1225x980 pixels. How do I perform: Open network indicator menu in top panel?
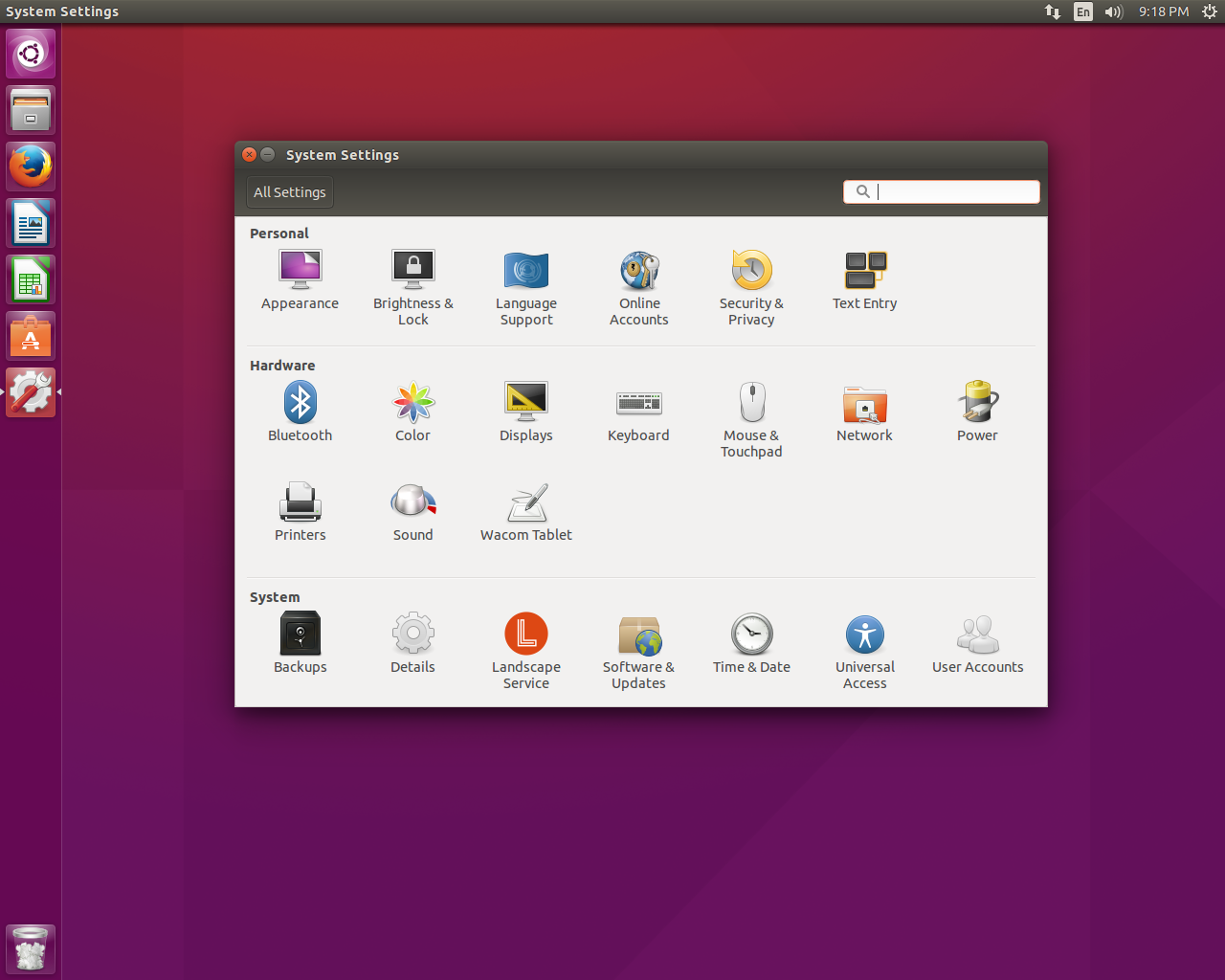(x=1053, y=11)
